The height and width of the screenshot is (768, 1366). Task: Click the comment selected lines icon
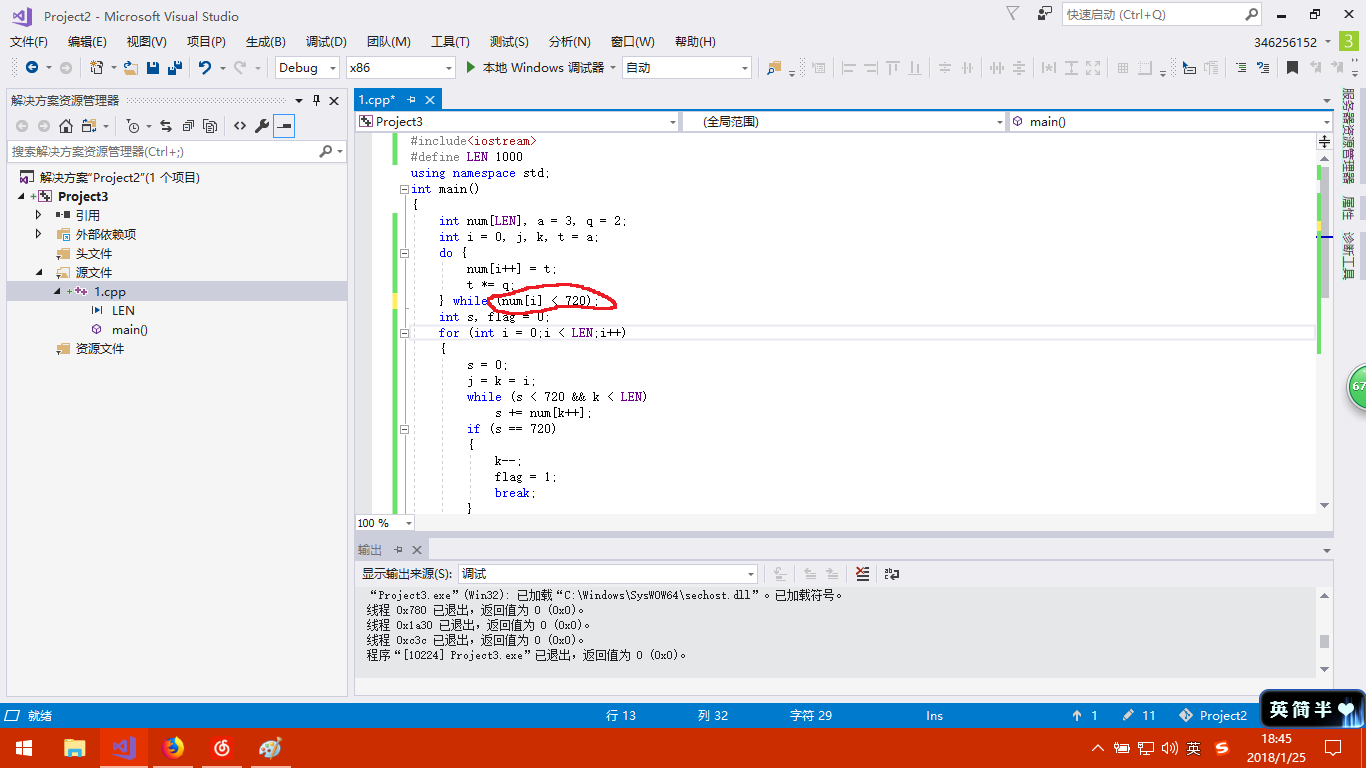pyautogui.click(x=1241, y=67)
